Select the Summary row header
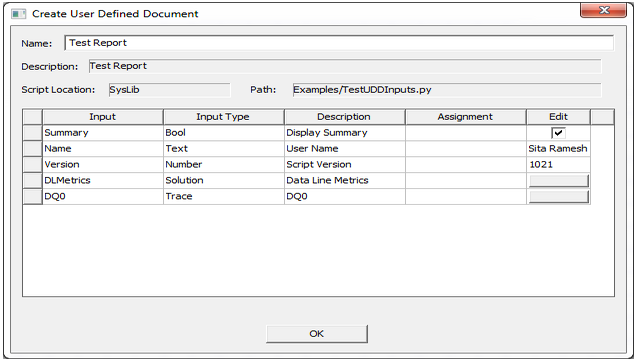The height and width of the screenshot is (364, 642). [x=32, y=133]
